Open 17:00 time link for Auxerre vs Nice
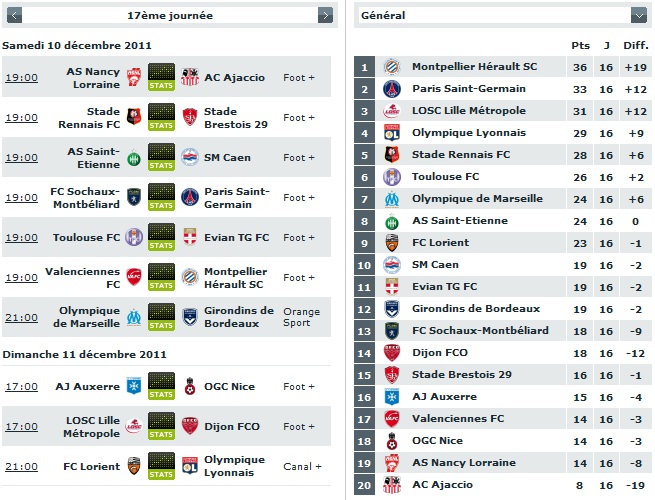The height and width of the screenshot is (500, 655). [21, 387]
